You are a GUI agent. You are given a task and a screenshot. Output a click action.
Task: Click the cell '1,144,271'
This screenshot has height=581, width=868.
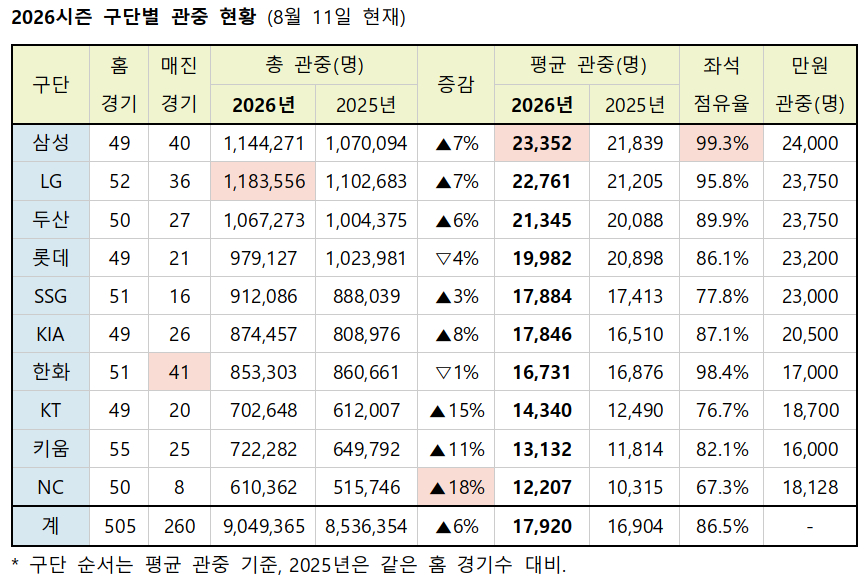[x=264, y=143]
